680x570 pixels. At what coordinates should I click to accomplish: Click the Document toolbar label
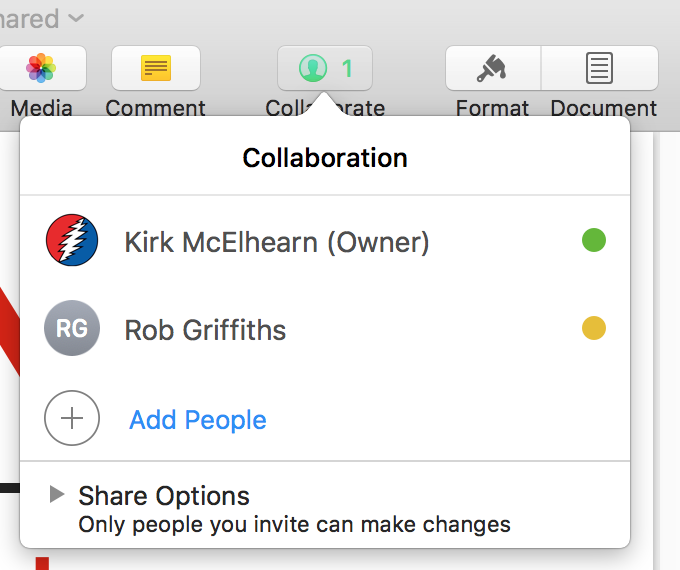[604, 108]
